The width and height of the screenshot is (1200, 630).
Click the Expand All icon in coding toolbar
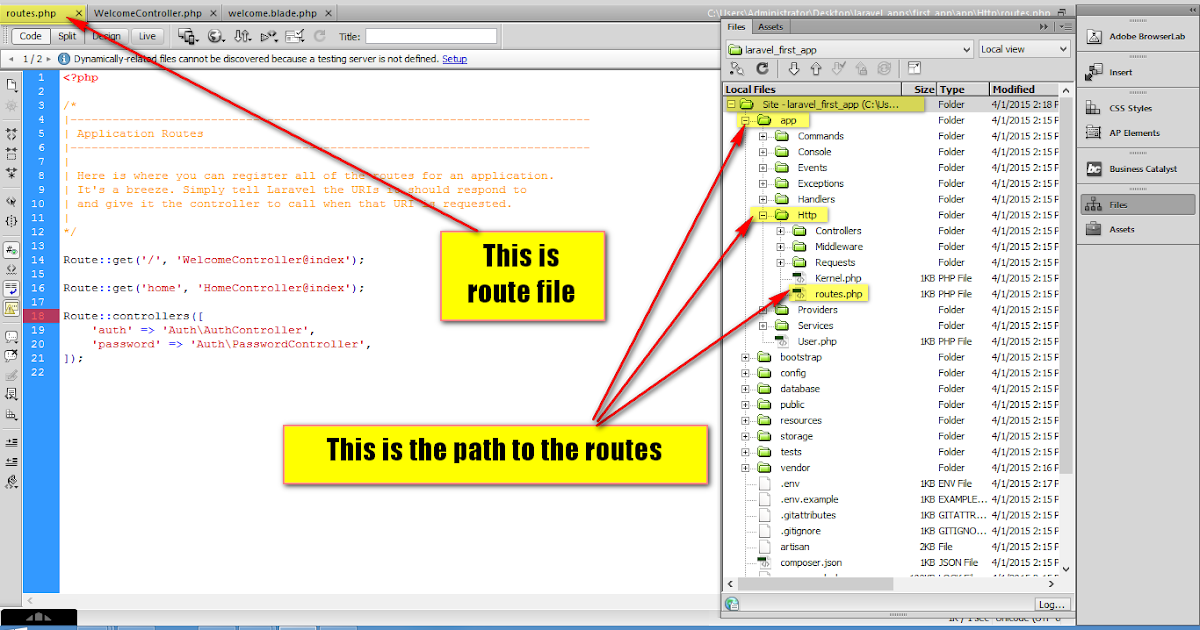tap(12, 173)
